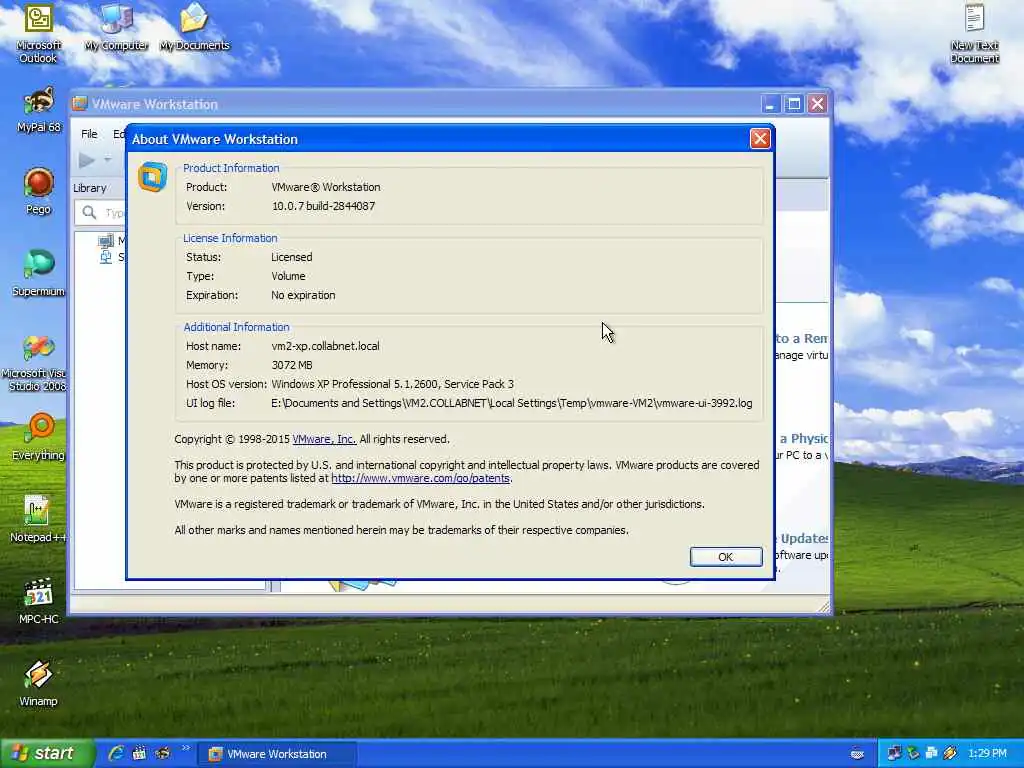Click the power on play button
1024x768 pixels.
(86, 160)
